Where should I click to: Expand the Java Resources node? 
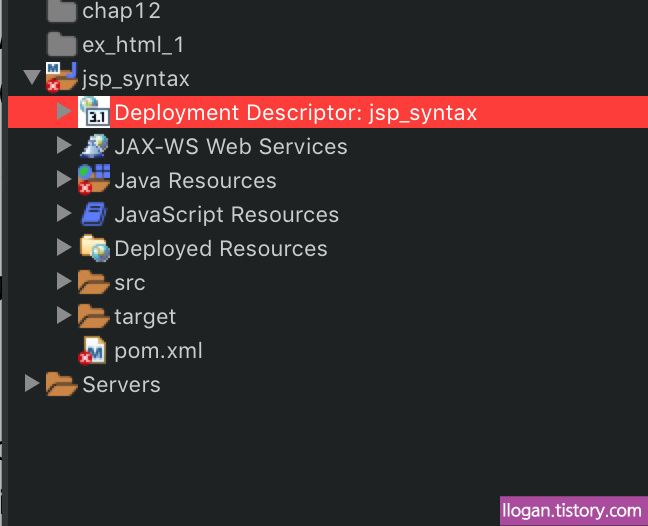(x=64, y=179)
